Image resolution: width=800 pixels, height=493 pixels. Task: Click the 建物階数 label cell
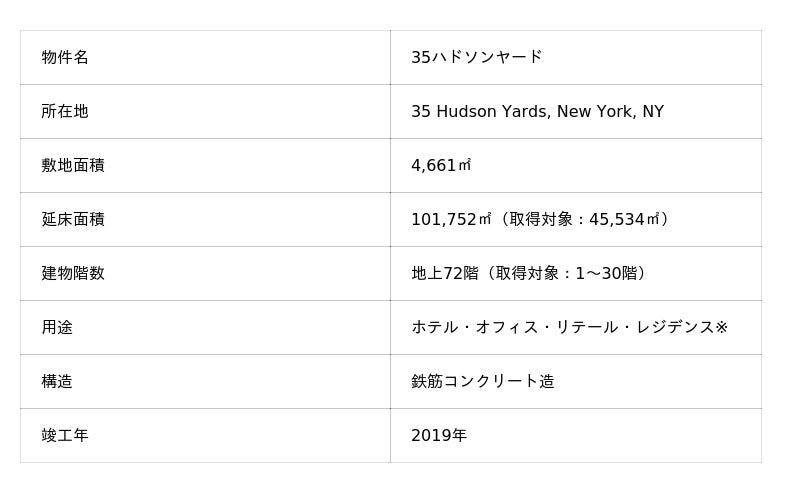73,273
